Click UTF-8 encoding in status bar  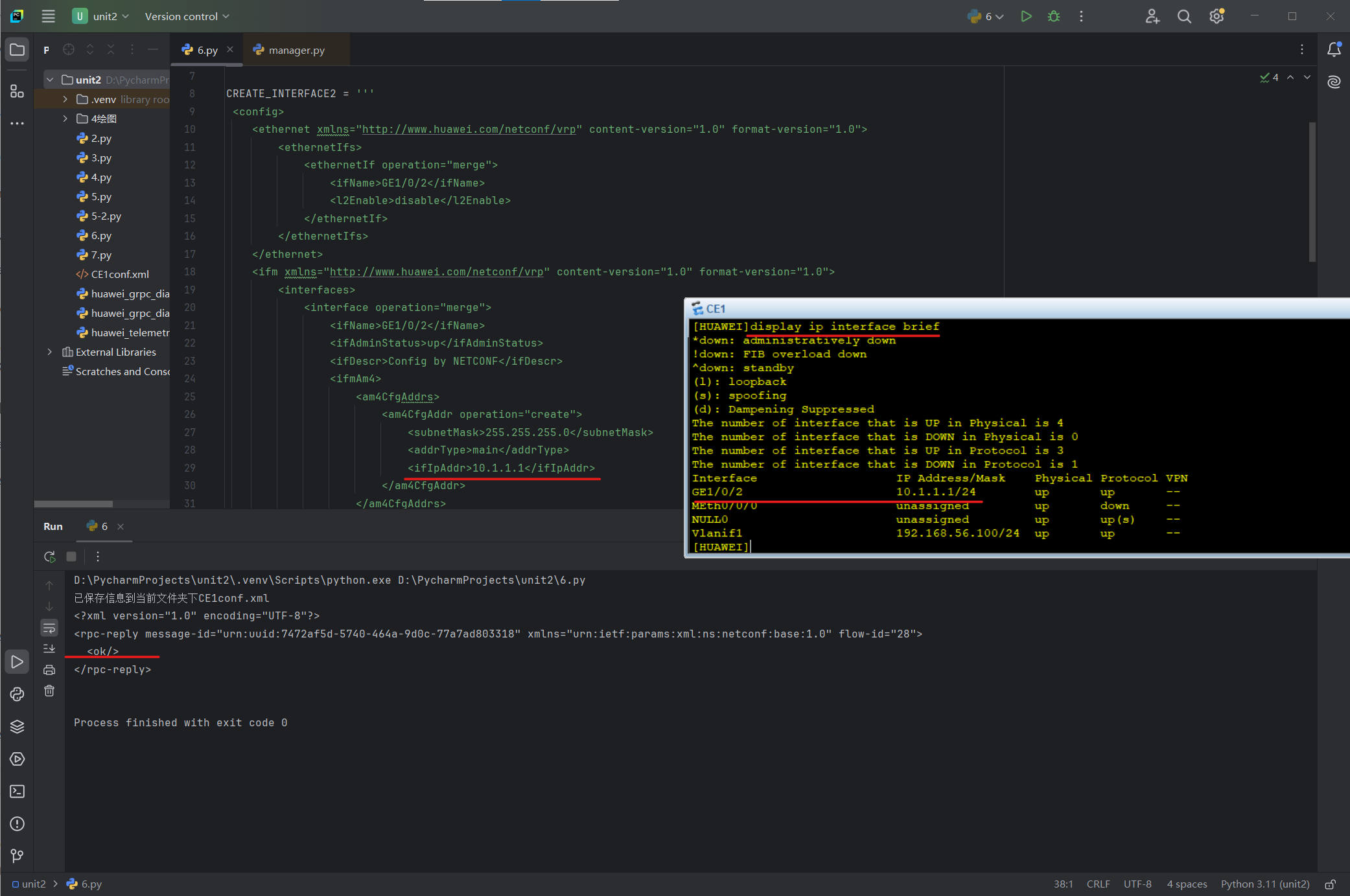point(1138,884)
